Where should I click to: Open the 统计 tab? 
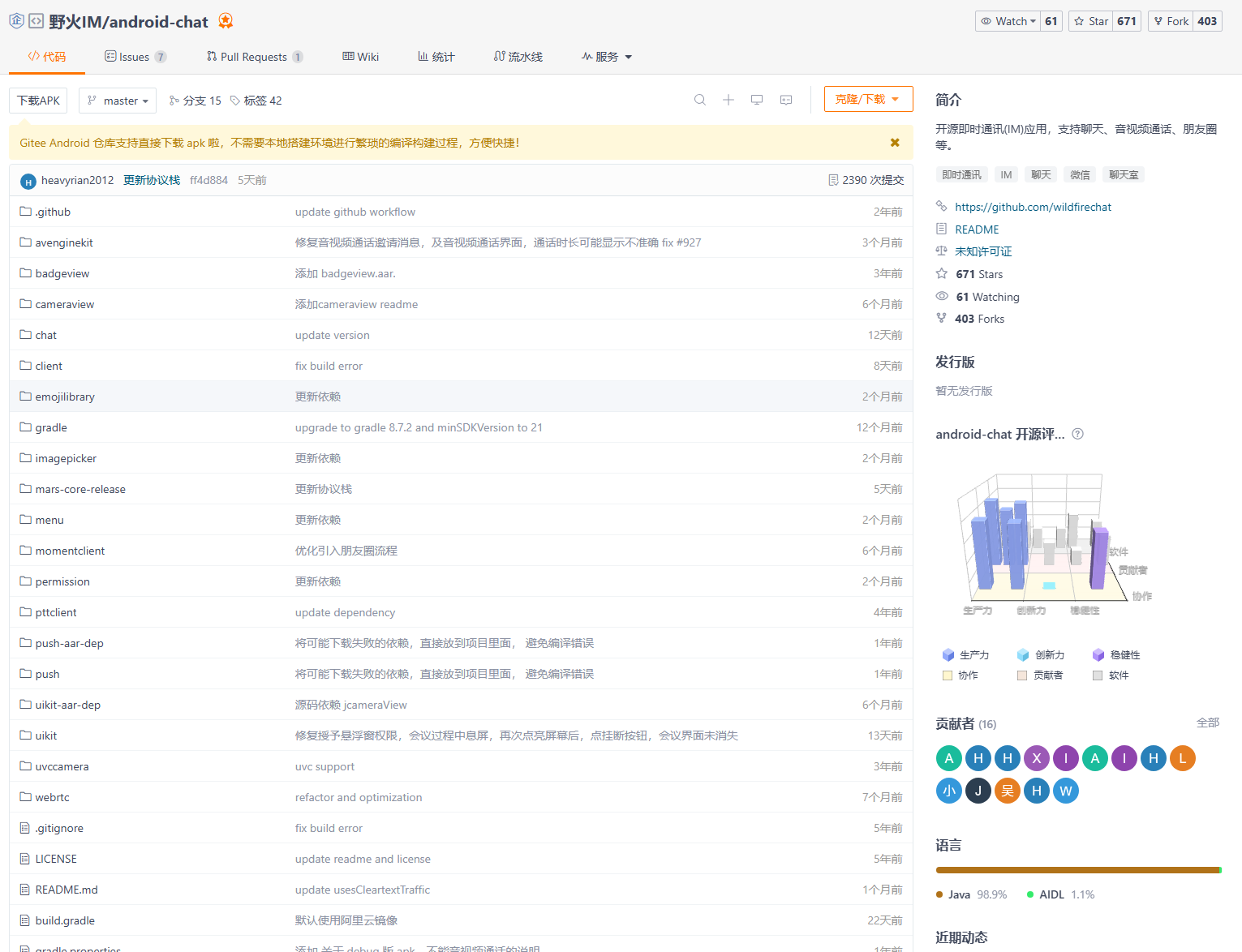(436, 57)
